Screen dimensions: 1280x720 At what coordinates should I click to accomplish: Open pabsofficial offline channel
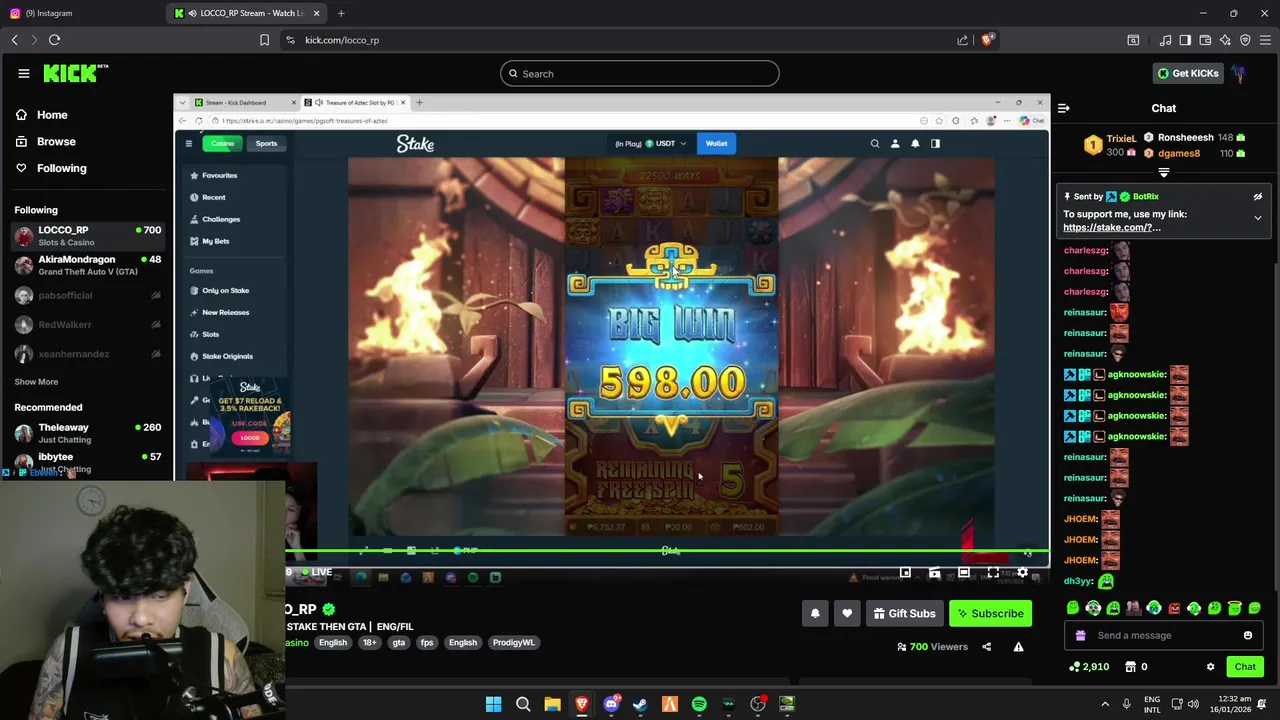tap(87, 296)
